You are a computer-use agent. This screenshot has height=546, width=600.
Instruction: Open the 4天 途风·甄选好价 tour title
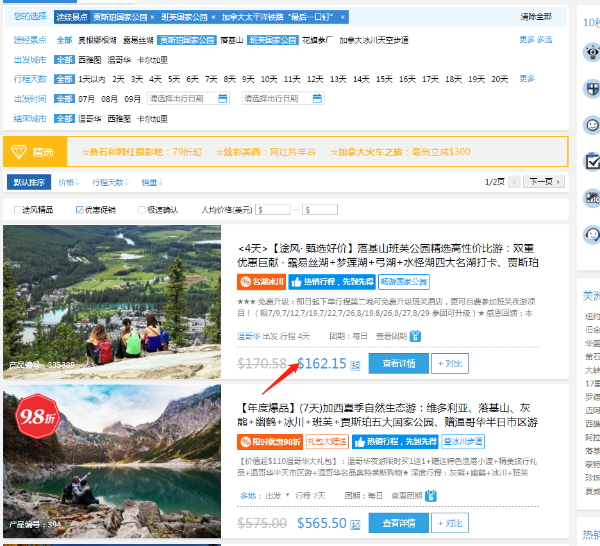click(x=388, y=255)
